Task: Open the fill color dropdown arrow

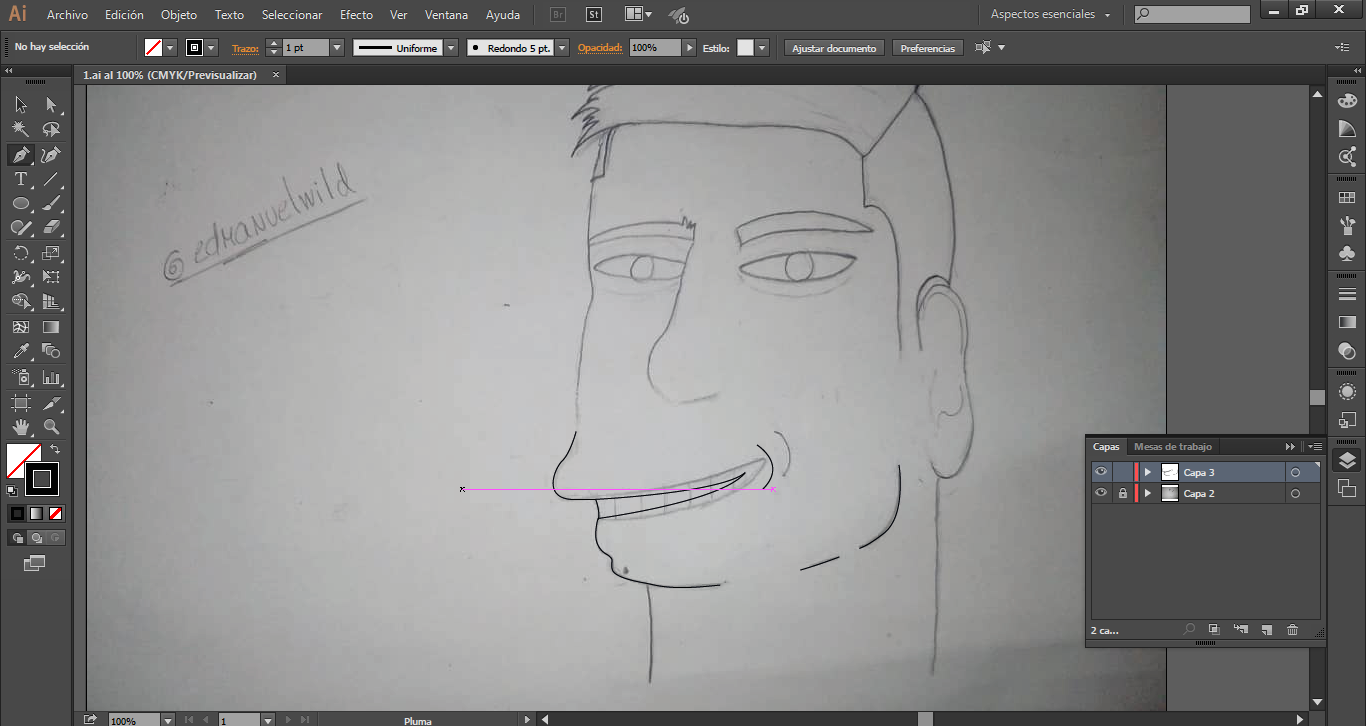Action: (x=170, y=48)
